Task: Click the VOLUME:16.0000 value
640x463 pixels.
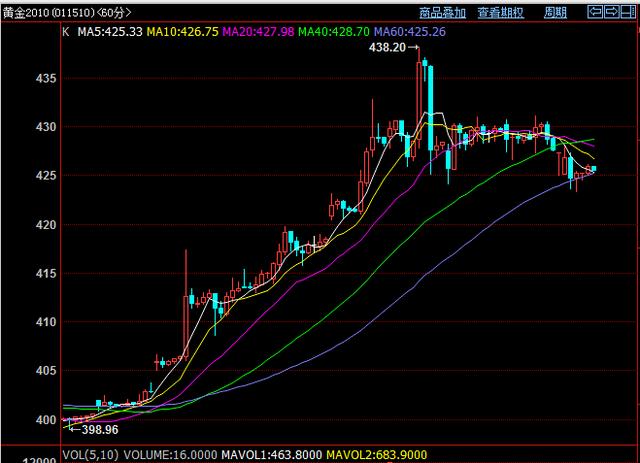Action: click(x=170, y=455)
